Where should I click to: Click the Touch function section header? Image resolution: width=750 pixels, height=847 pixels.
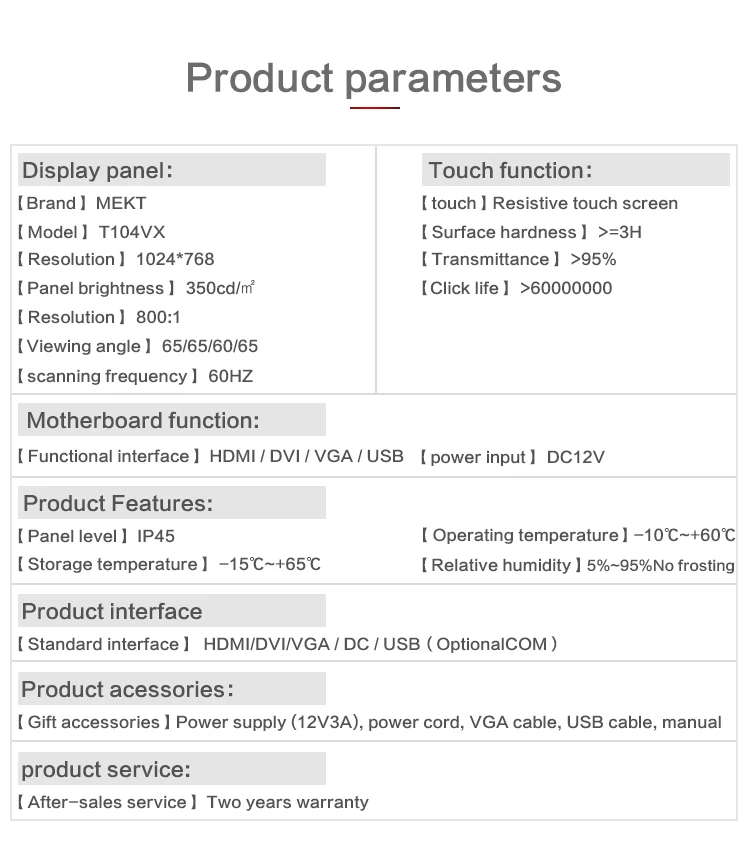pos(576,170)
